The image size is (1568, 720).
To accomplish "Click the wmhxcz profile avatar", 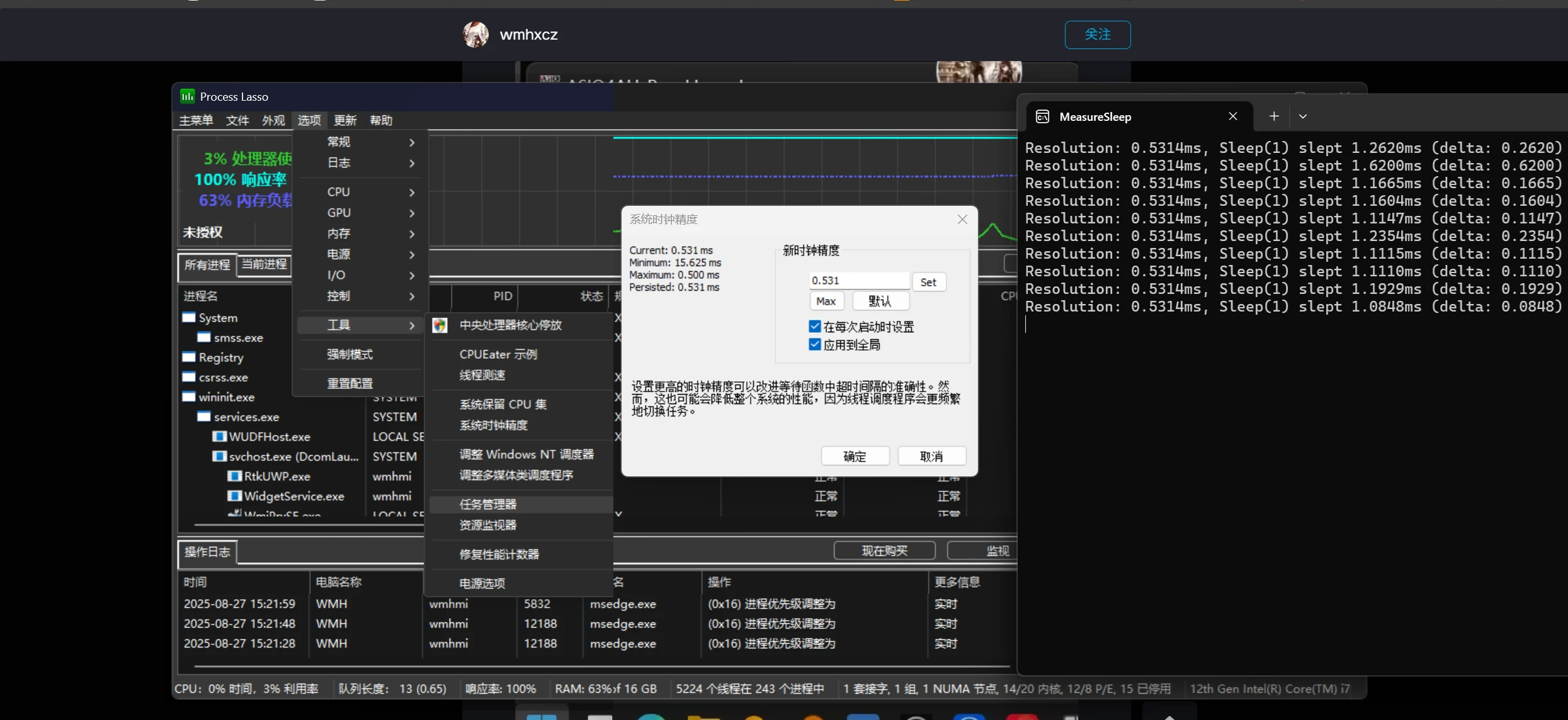I will (x=476, y=35).
